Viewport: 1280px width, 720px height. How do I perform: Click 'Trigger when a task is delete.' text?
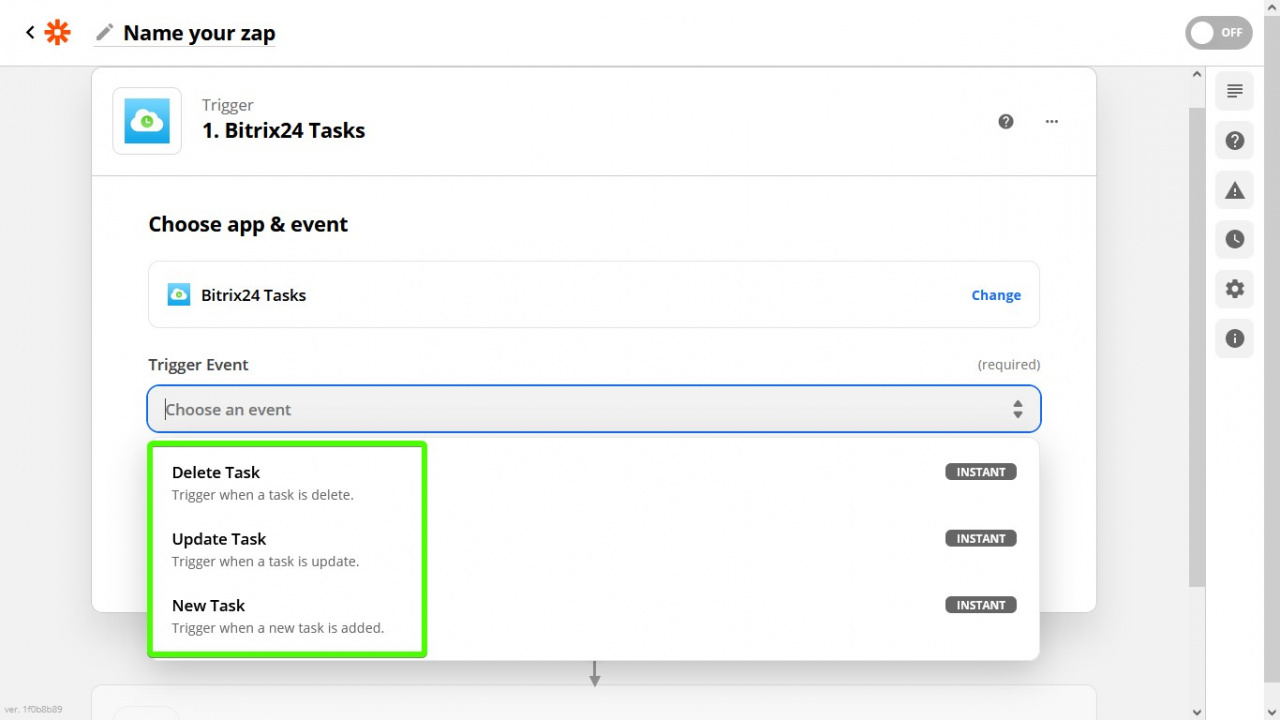[x=263, y=495]
